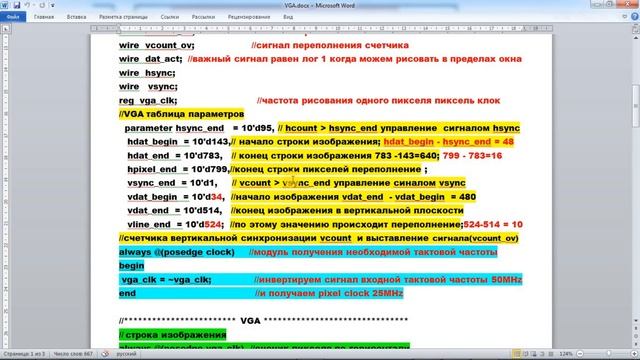Open the Файл tab
The image size is (640, 360).
pos(13,17)
